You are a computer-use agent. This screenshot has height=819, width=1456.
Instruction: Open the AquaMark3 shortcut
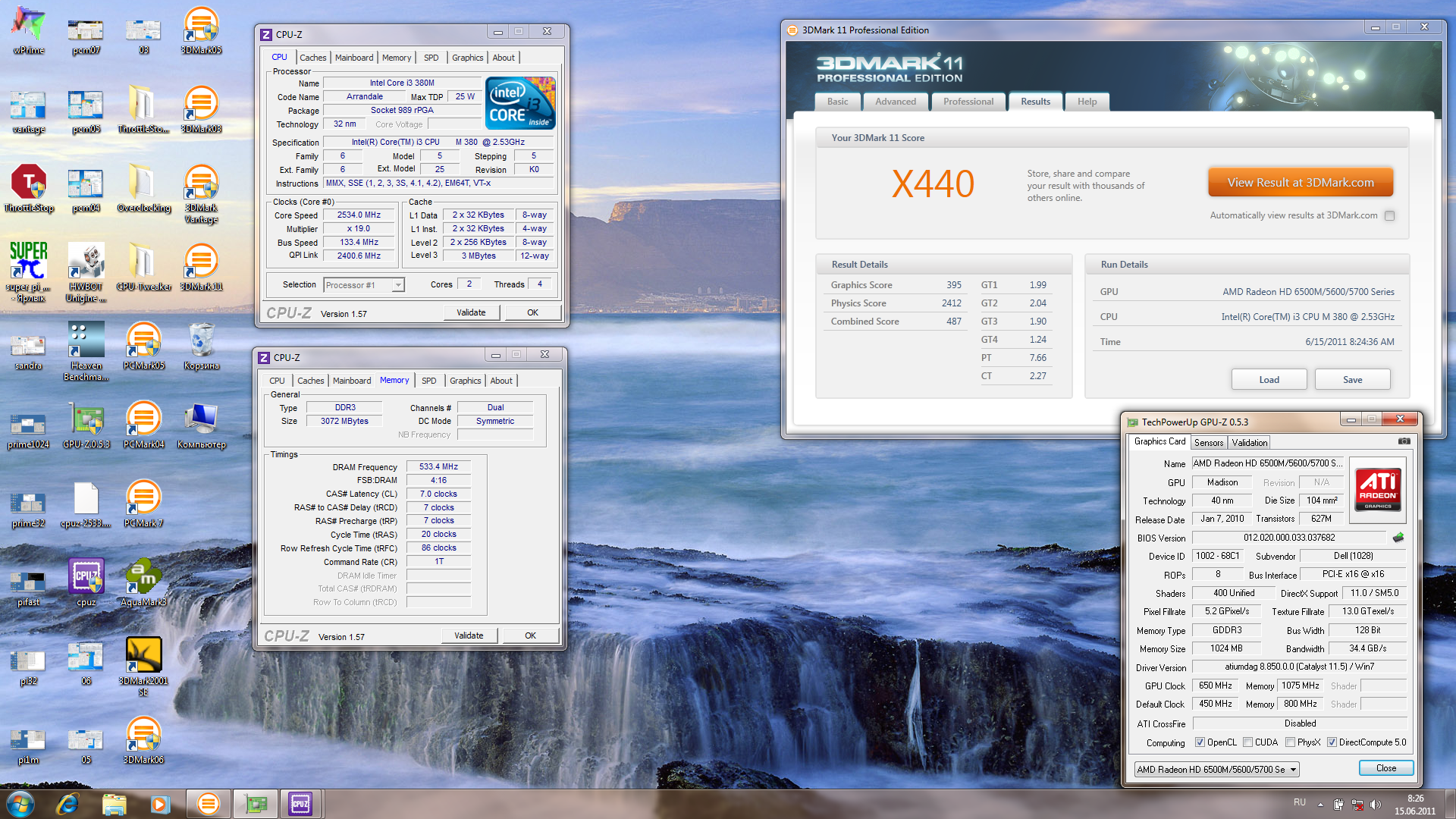[143, 582]
